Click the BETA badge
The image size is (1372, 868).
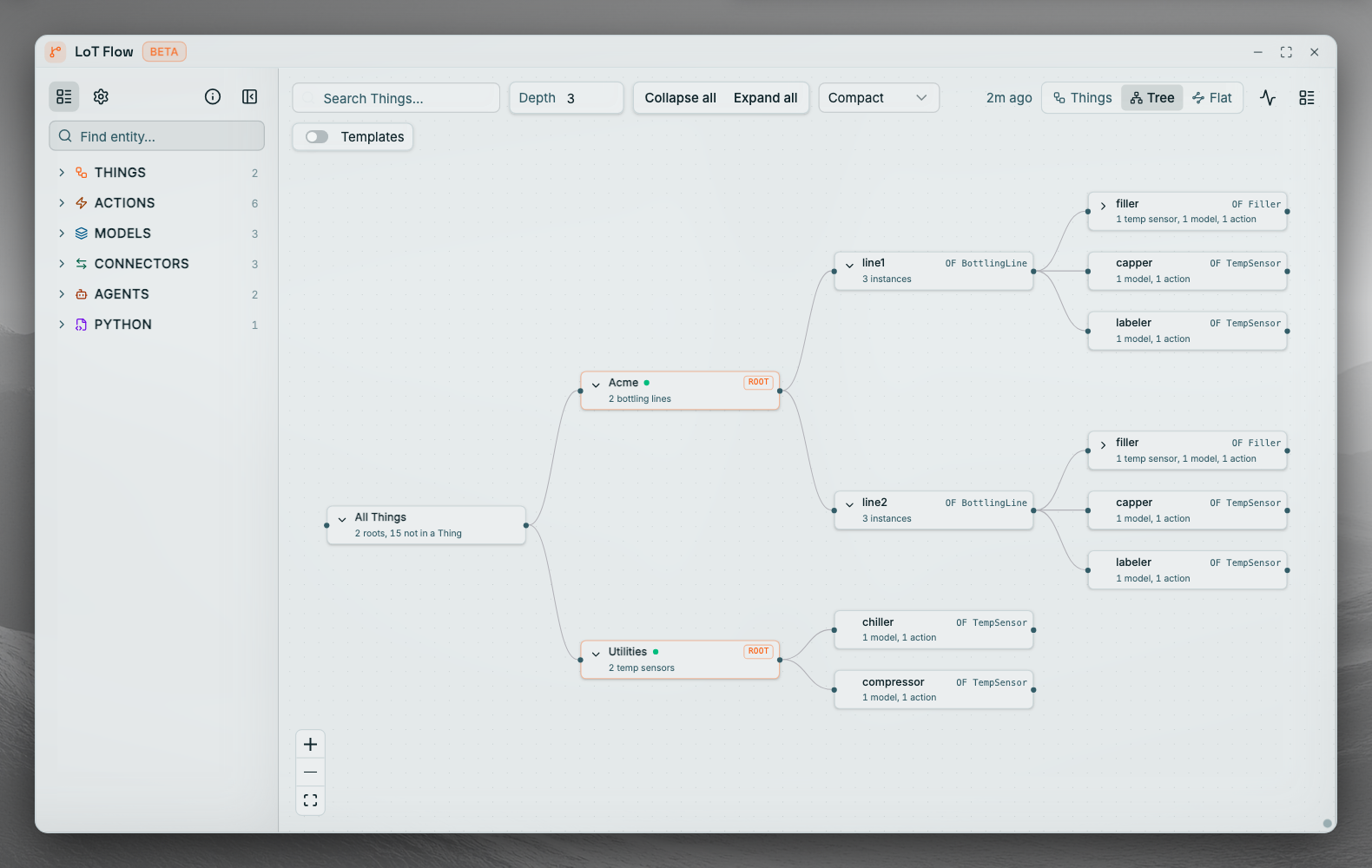(164, 51)
